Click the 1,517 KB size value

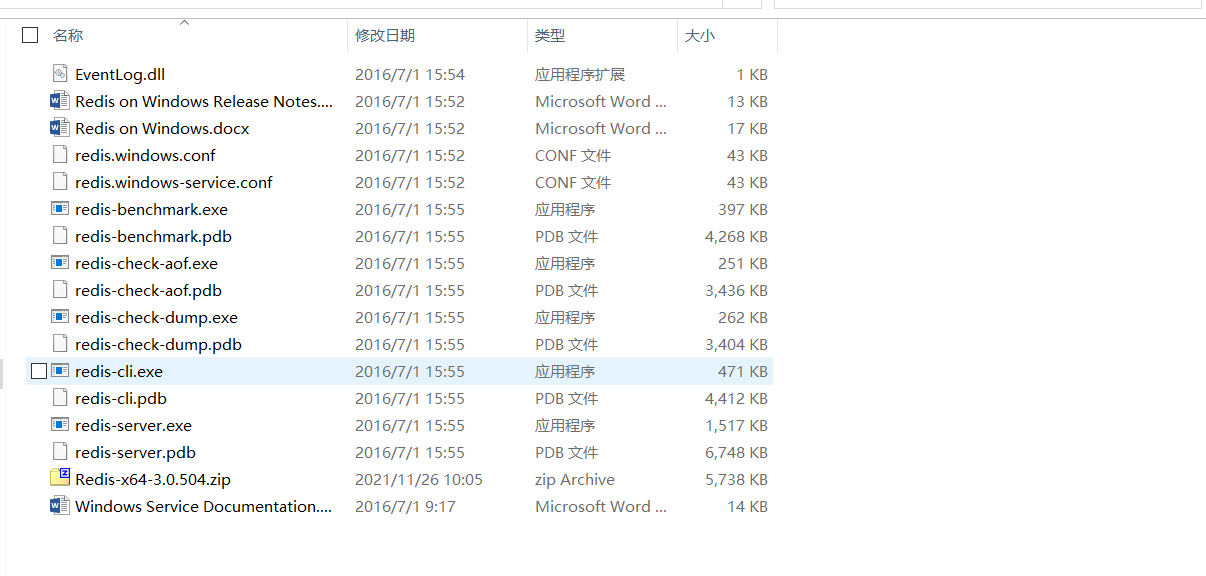tap(736, 425)
